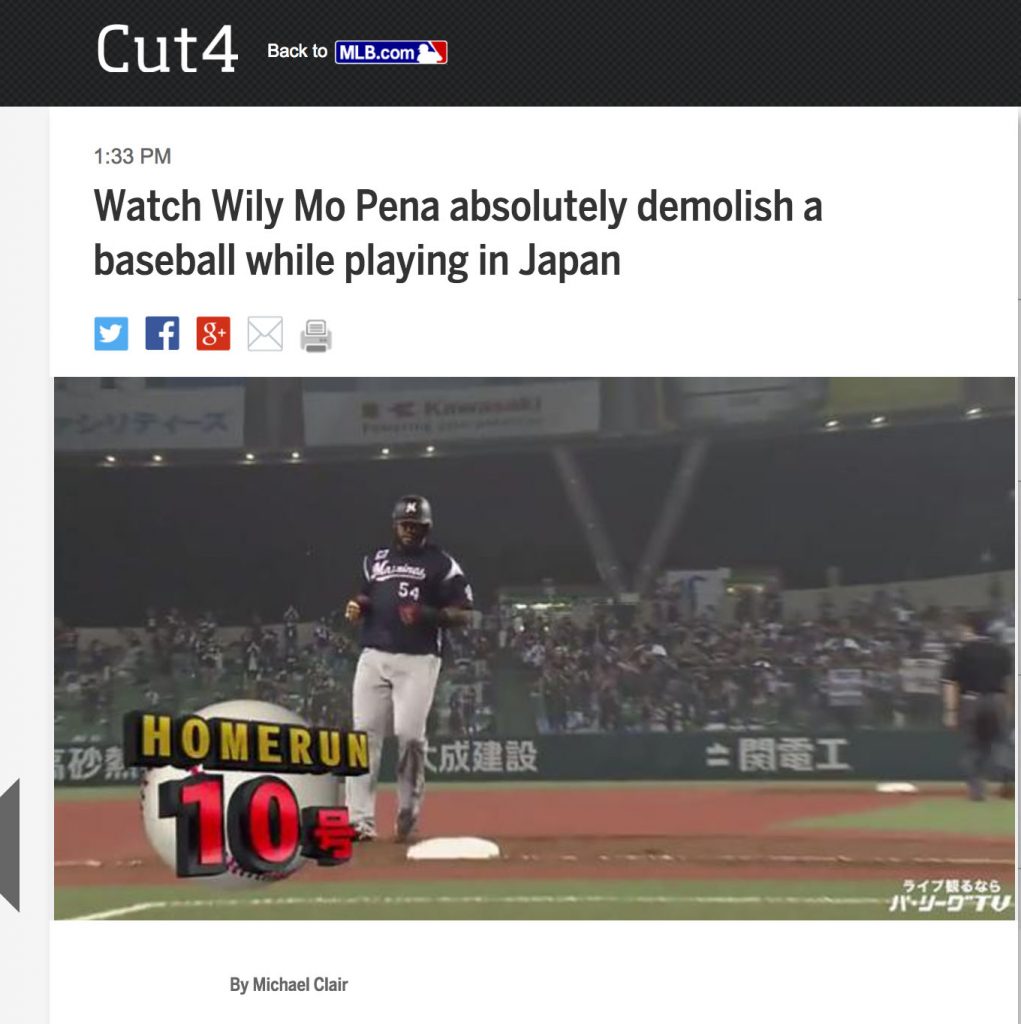Image resolution: width=1021 pixels, height=1024 pixels.
Task: Open the Cut4 home logo
Action: [167, 48]
